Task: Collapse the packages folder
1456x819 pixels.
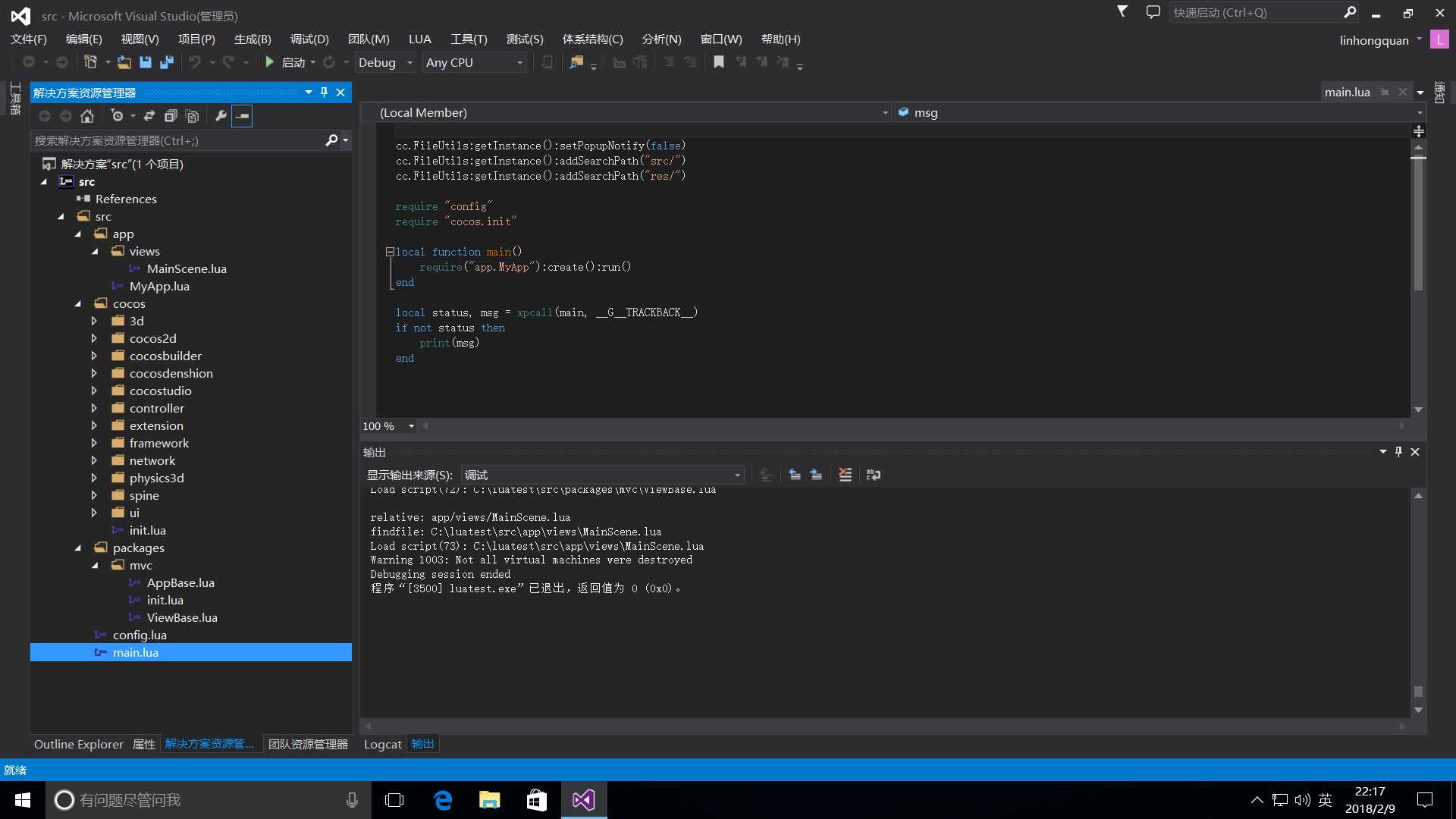Action: pyautogui.click(x=77, y=548)
